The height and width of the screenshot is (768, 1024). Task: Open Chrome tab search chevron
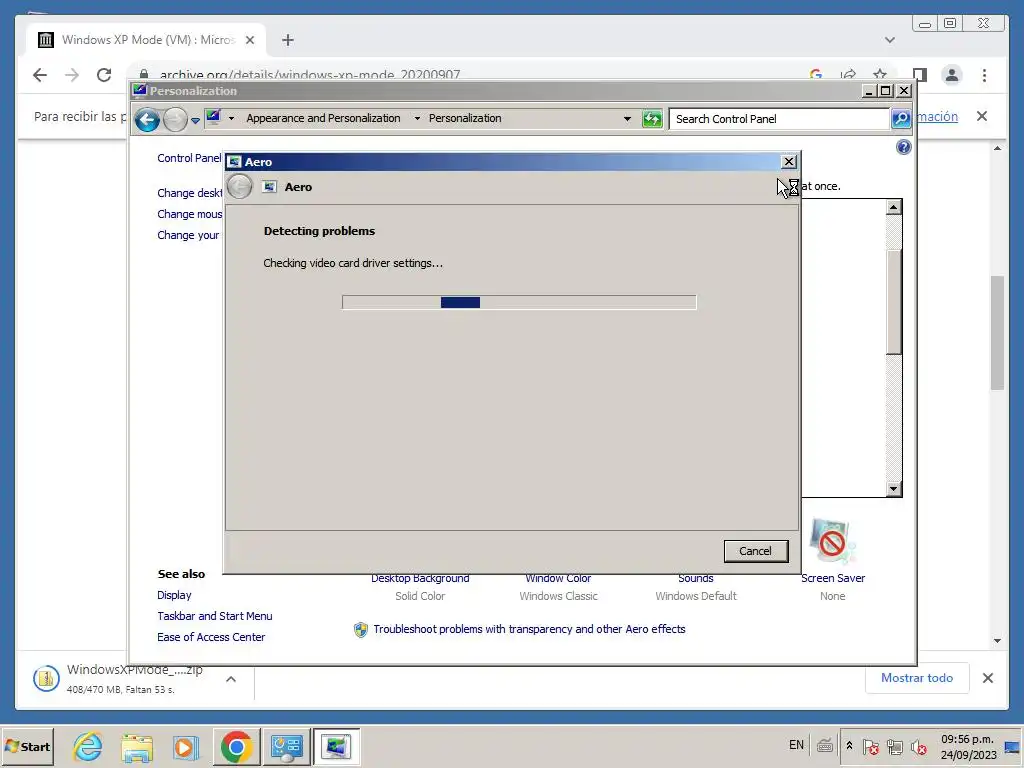pos(889,40)
